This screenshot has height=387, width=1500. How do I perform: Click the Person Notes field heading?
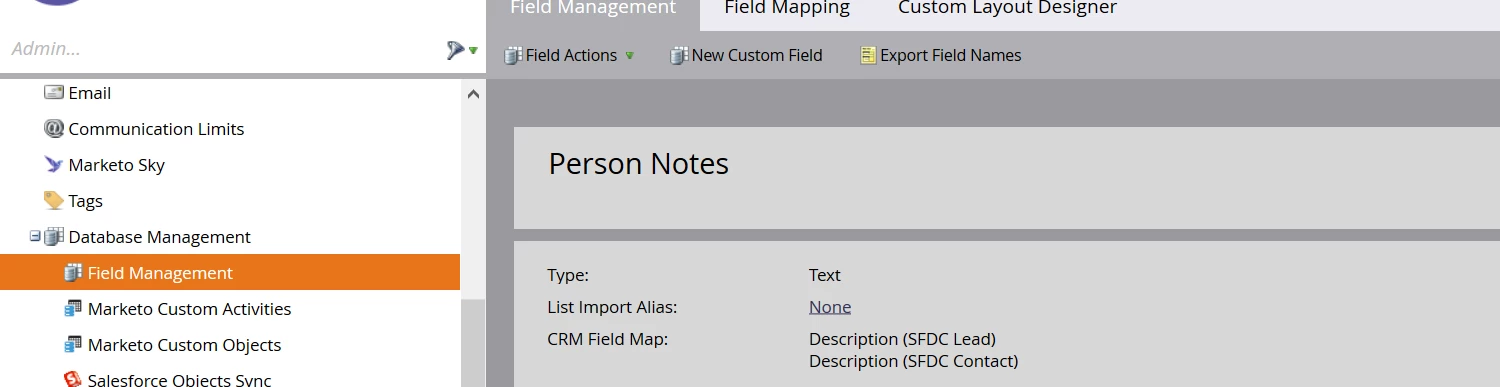point(639,164)
